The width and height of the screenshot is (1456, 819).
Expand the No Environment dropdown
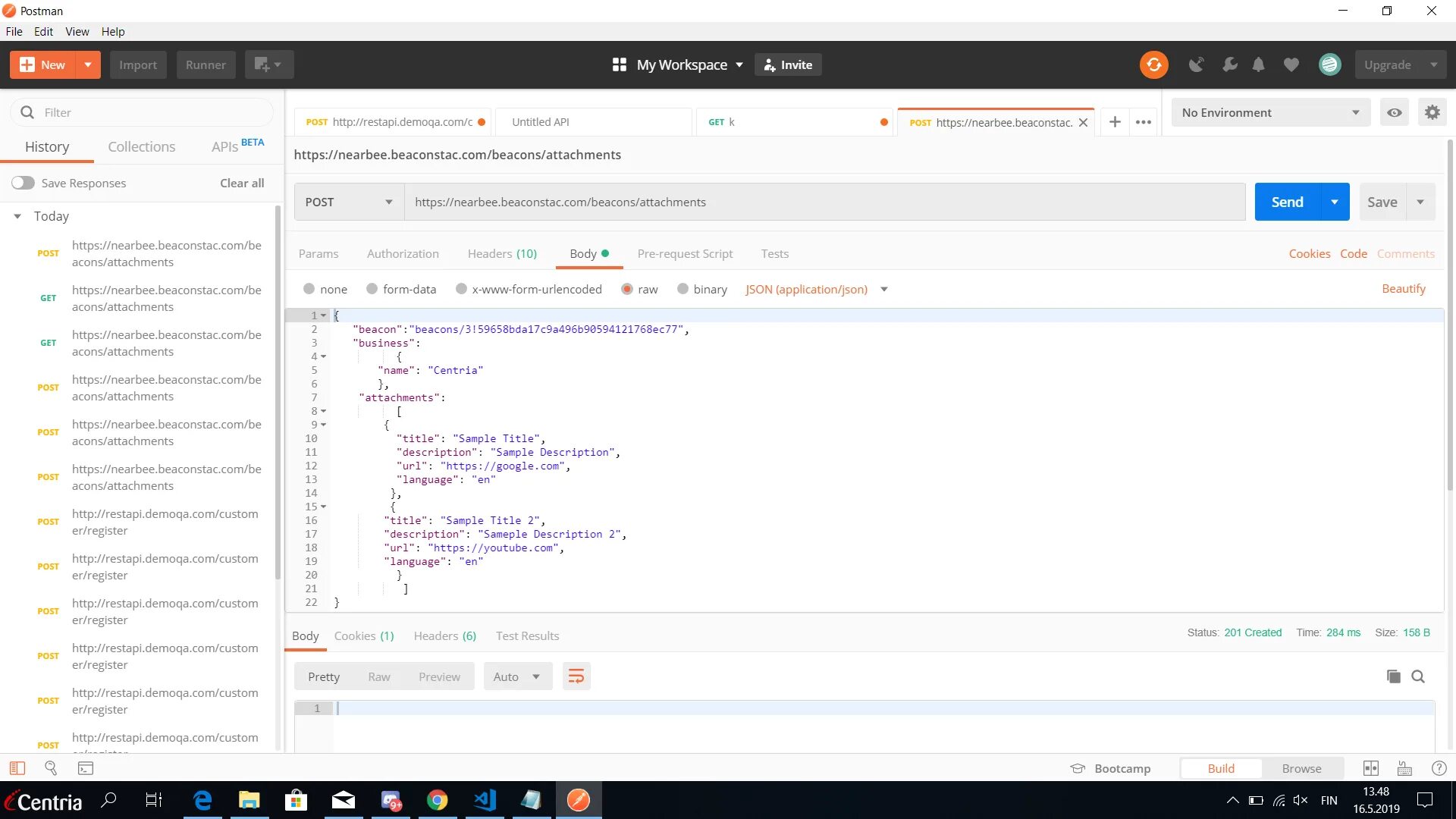click(1270, 112)
